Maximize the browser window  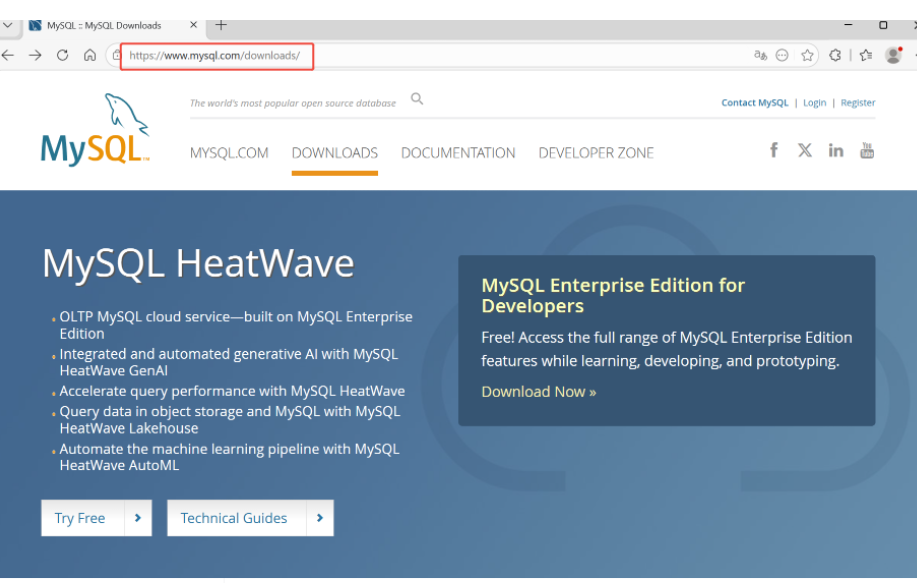click(883, 25)
